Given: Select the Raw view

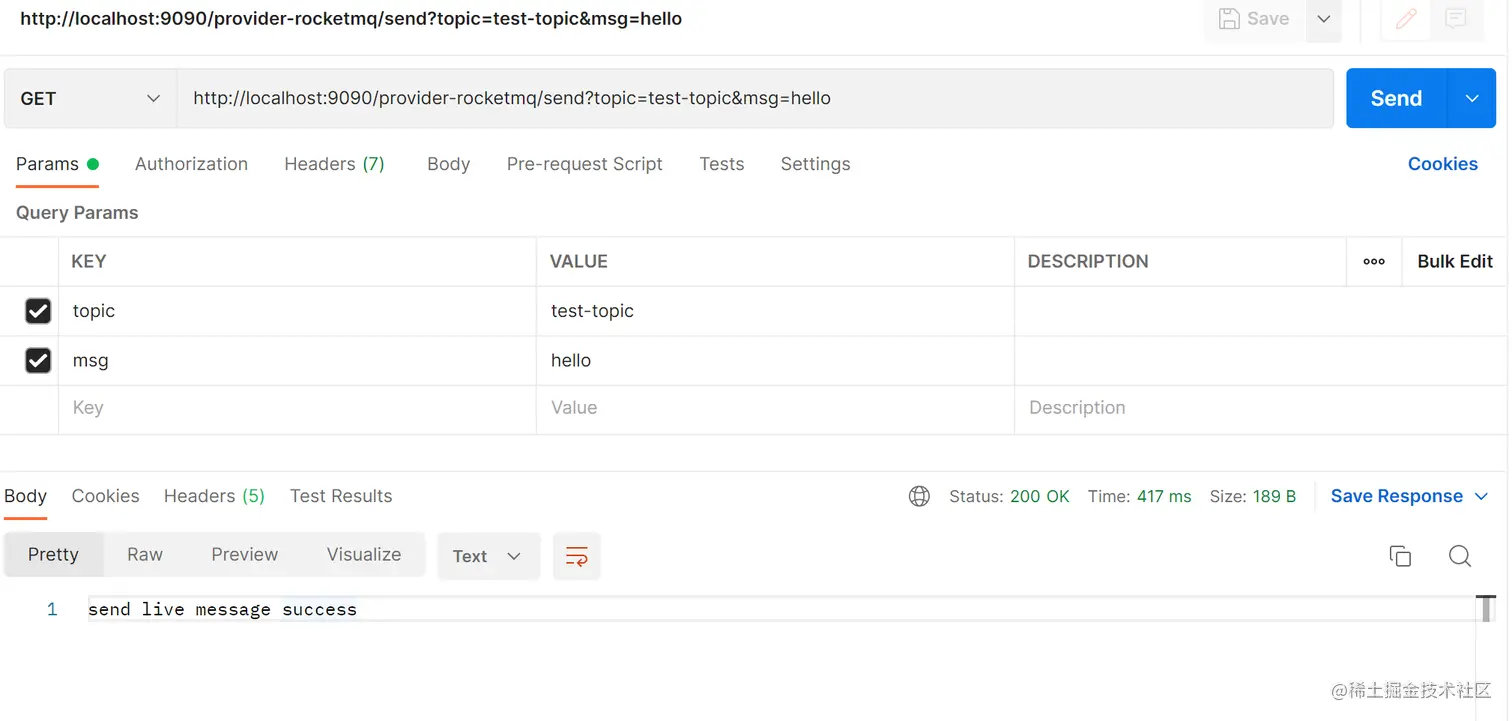Looking at the screenshot, I should point(145,555).
